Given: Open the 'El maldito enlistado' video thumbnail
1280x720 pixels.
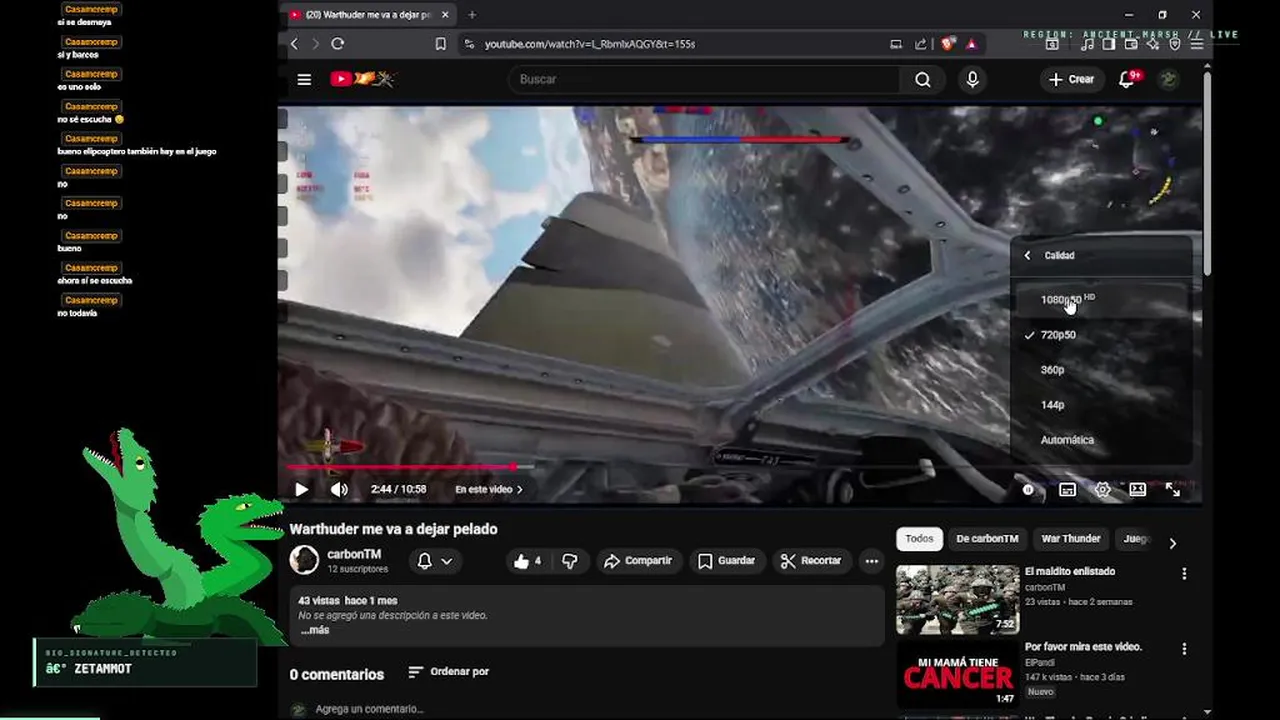Looking at the screenshot, I should [957, 600].
